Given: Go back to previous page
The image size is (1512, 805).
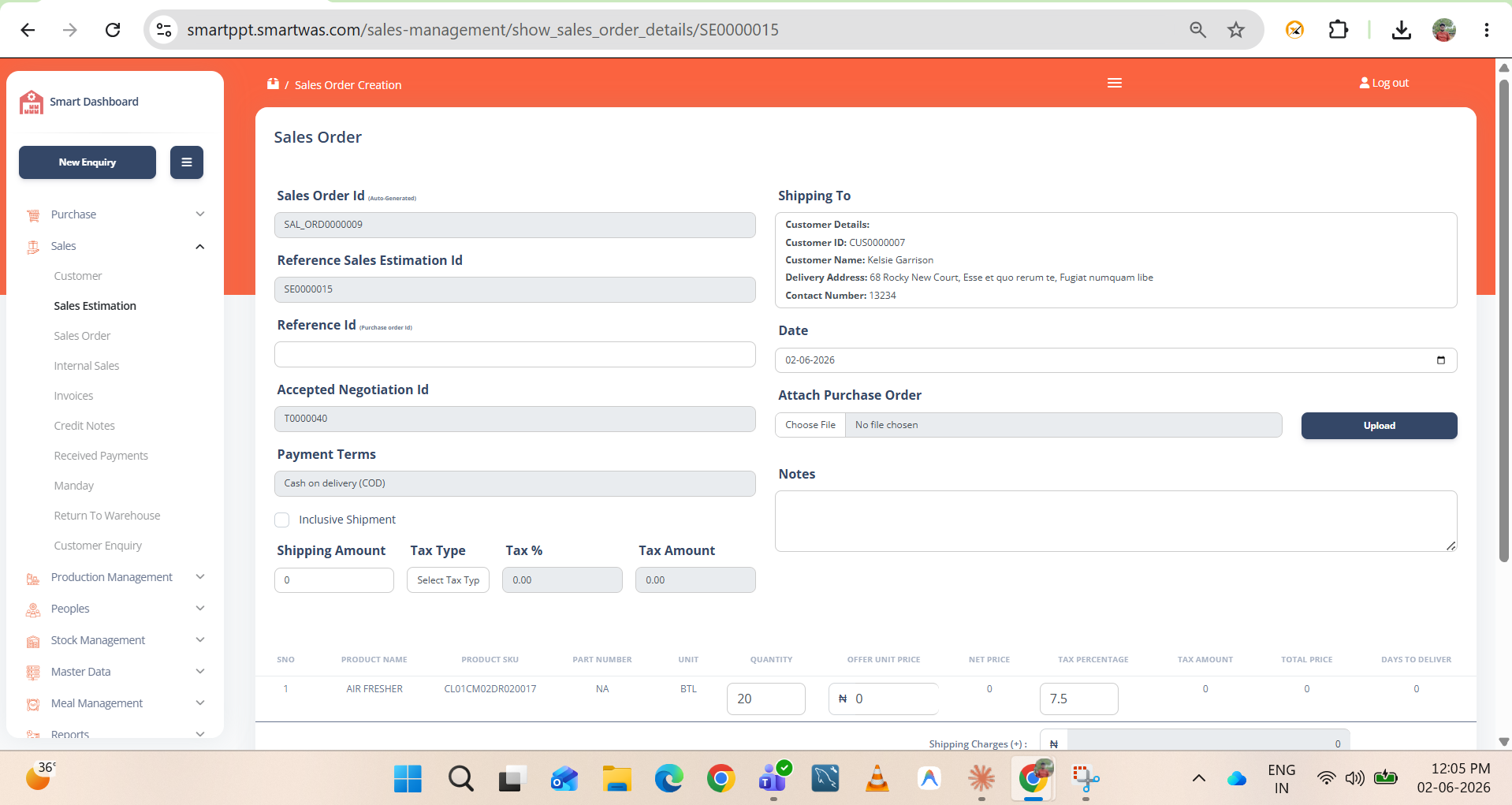Looking at the screenshot, I should [x=28, y=30].
